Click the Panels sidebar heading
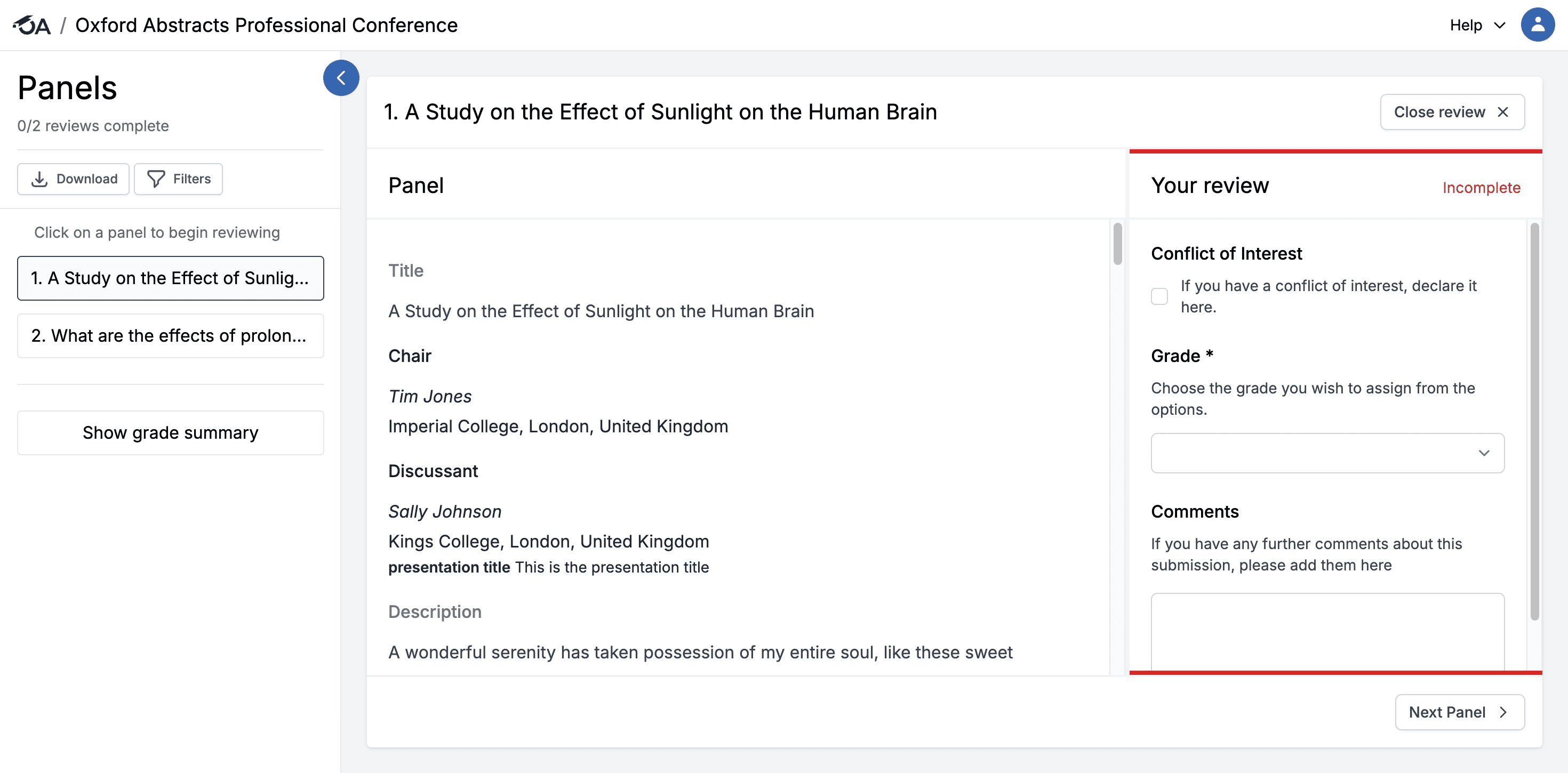 coord(67,87)
